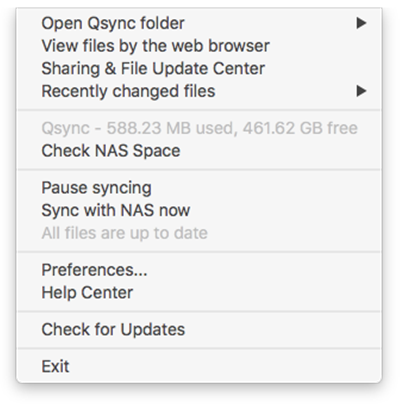407x406 pixels.
Task: Toggle Pause syncing
Action: click(199, 188)
